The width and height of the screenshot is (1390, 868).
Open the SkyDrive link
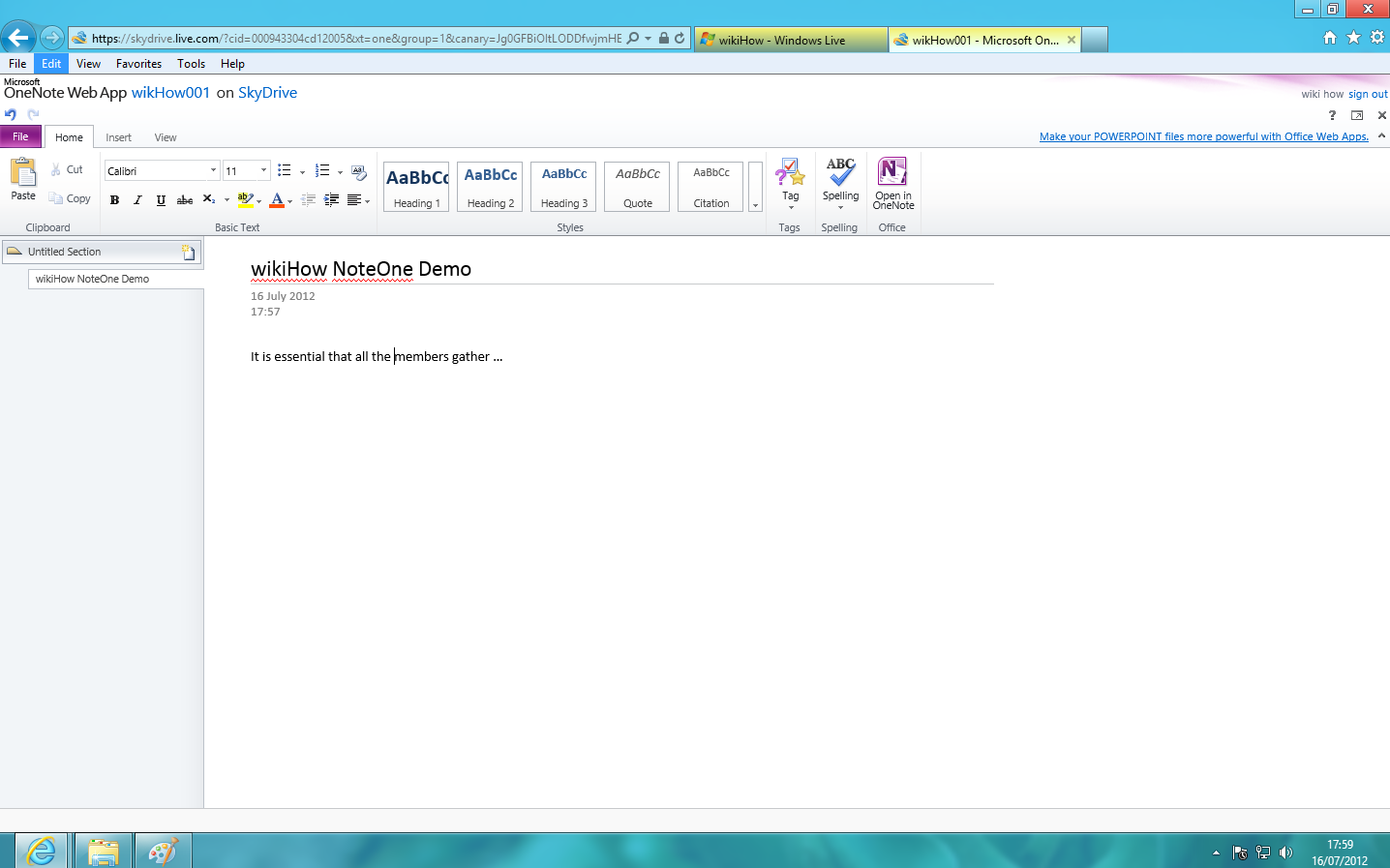pyautogui.click(x=267, y=93)
